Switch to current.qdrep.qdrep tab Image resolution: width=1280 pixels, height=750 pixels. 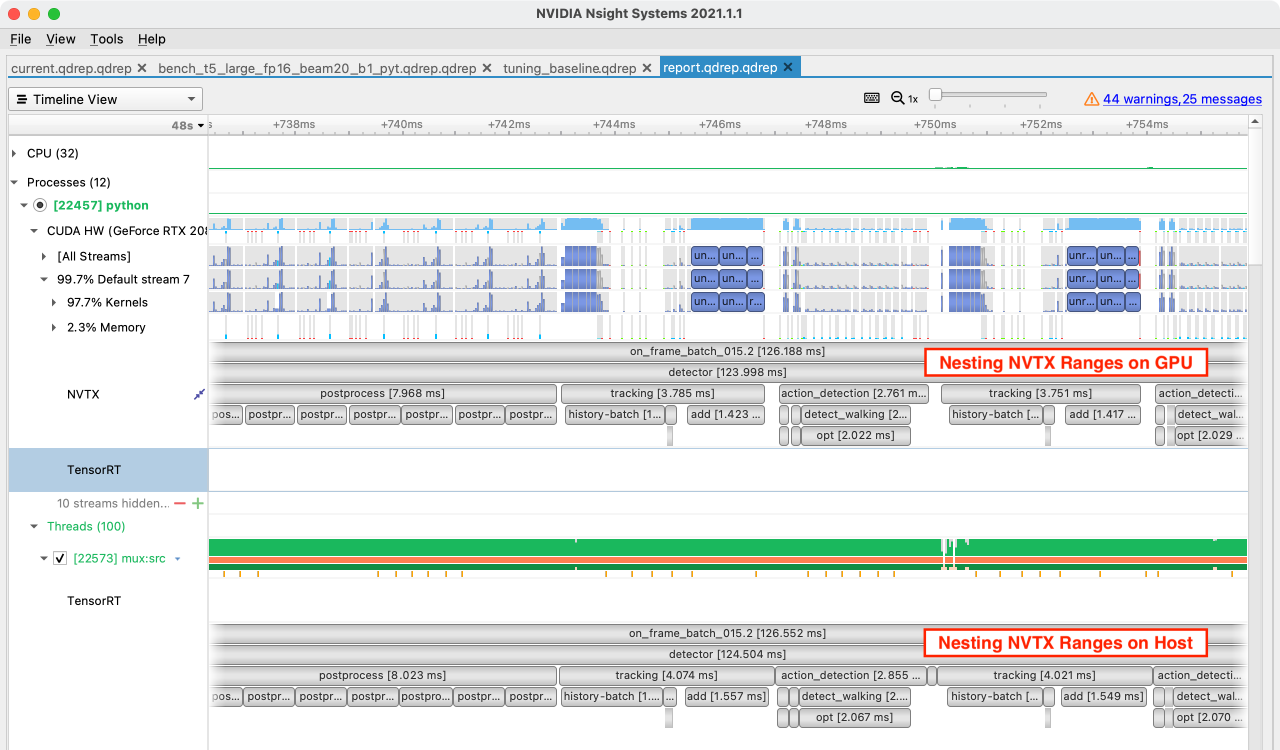71,68
